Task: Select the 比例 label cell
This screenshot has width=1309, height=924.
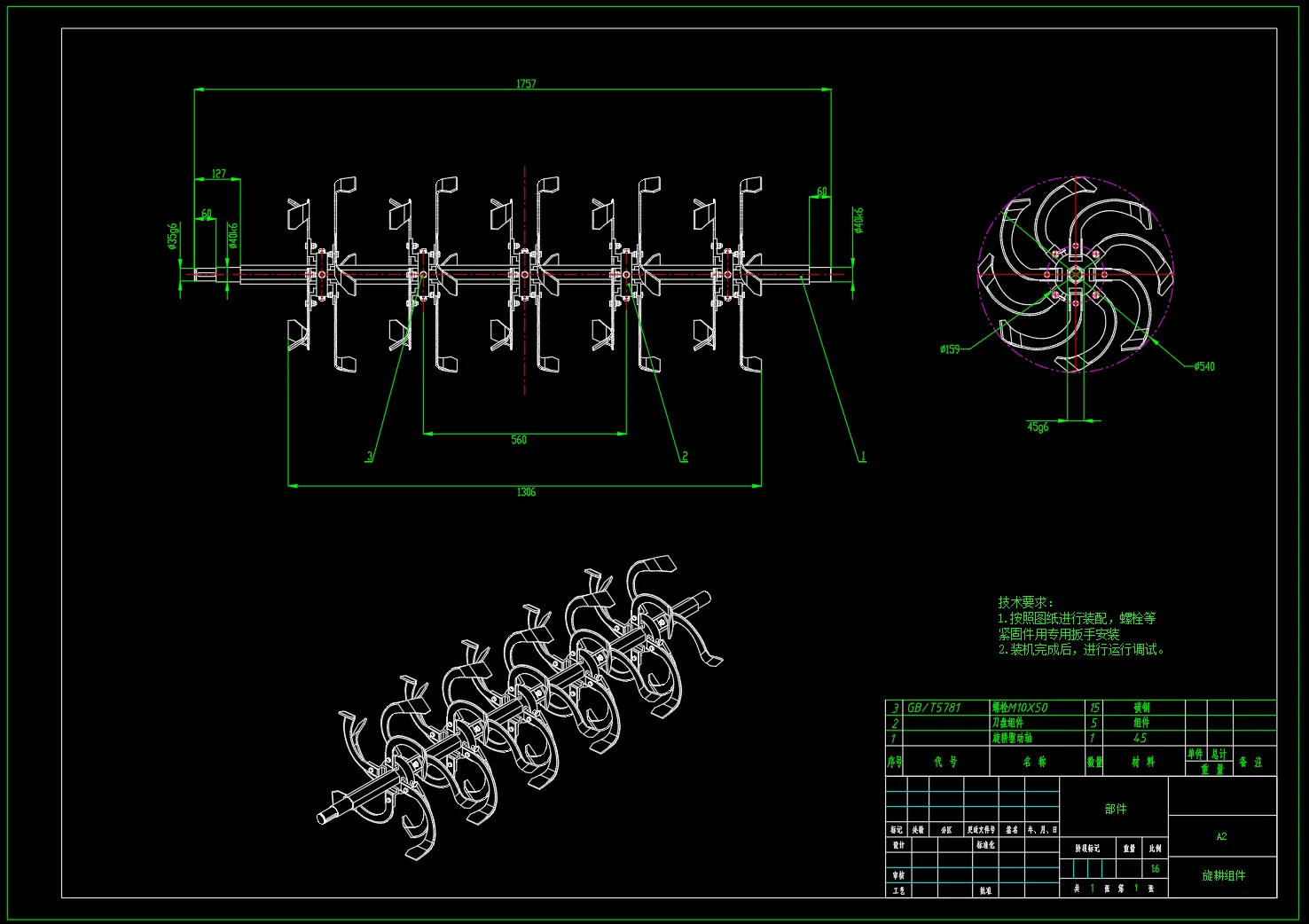Action: coord(1155,849)
